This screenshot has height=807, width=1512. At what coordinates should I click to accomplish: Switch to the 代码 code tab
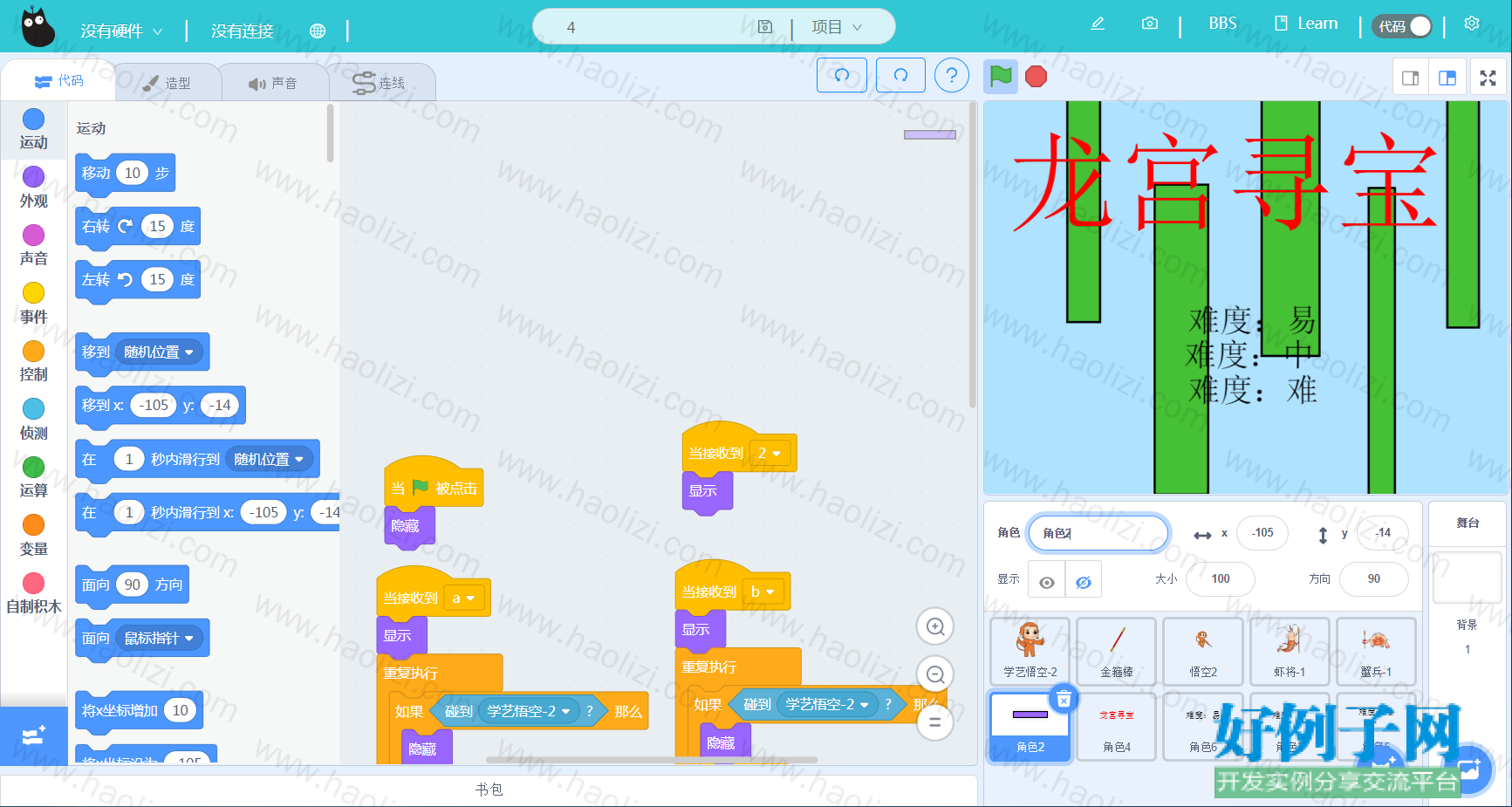[59, 80]
